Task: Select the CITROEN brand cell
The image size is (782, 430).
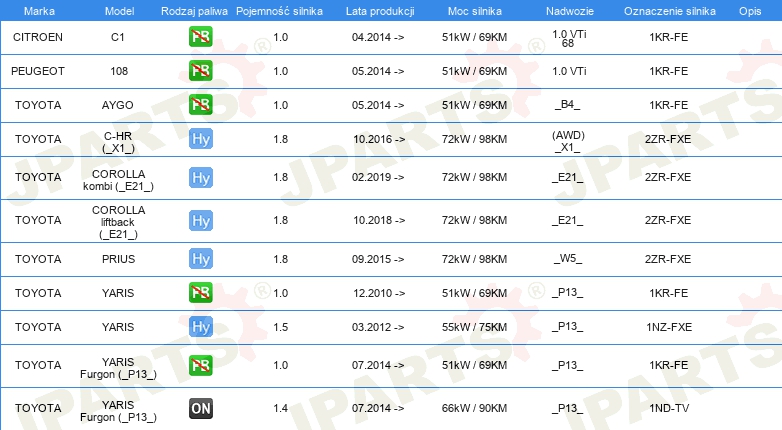Action: (38, 37)
